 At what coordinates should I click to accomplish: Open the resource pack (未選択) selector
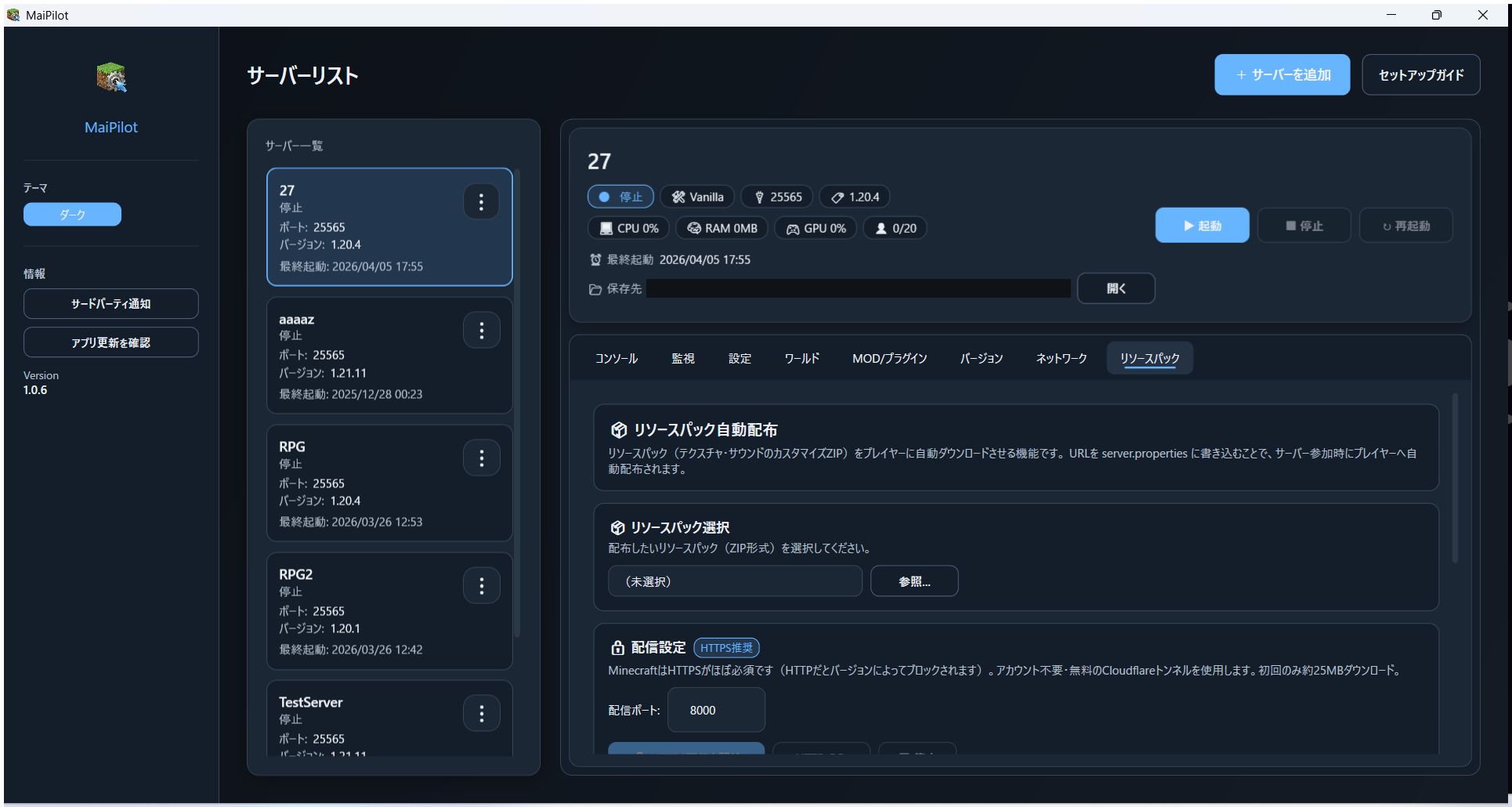point(734,581)
